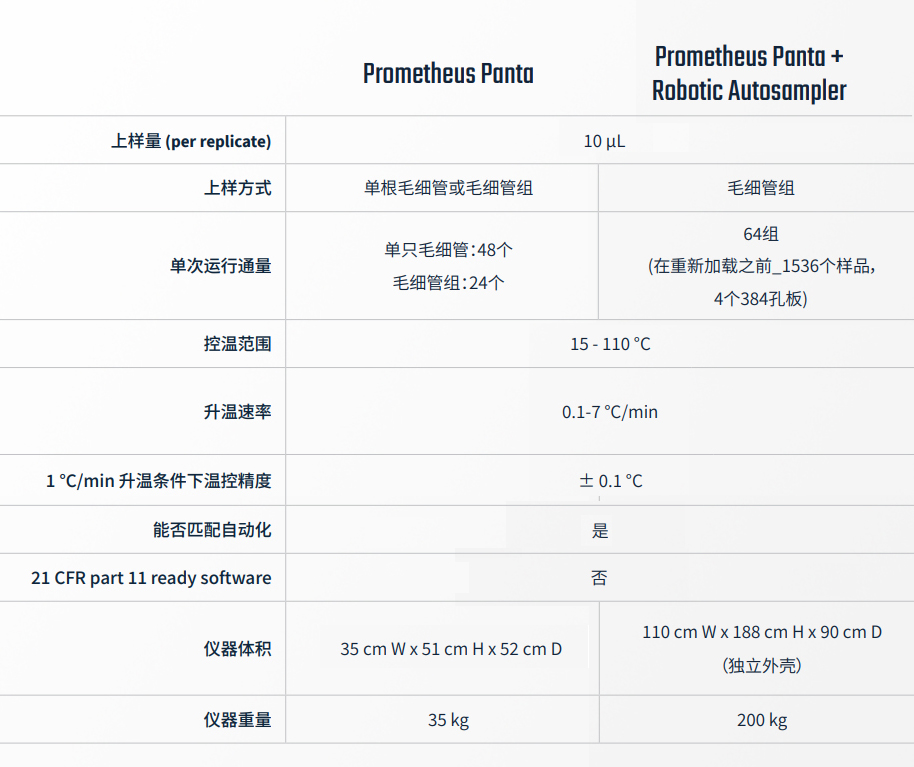Click the 上样方式 row label

237,188
